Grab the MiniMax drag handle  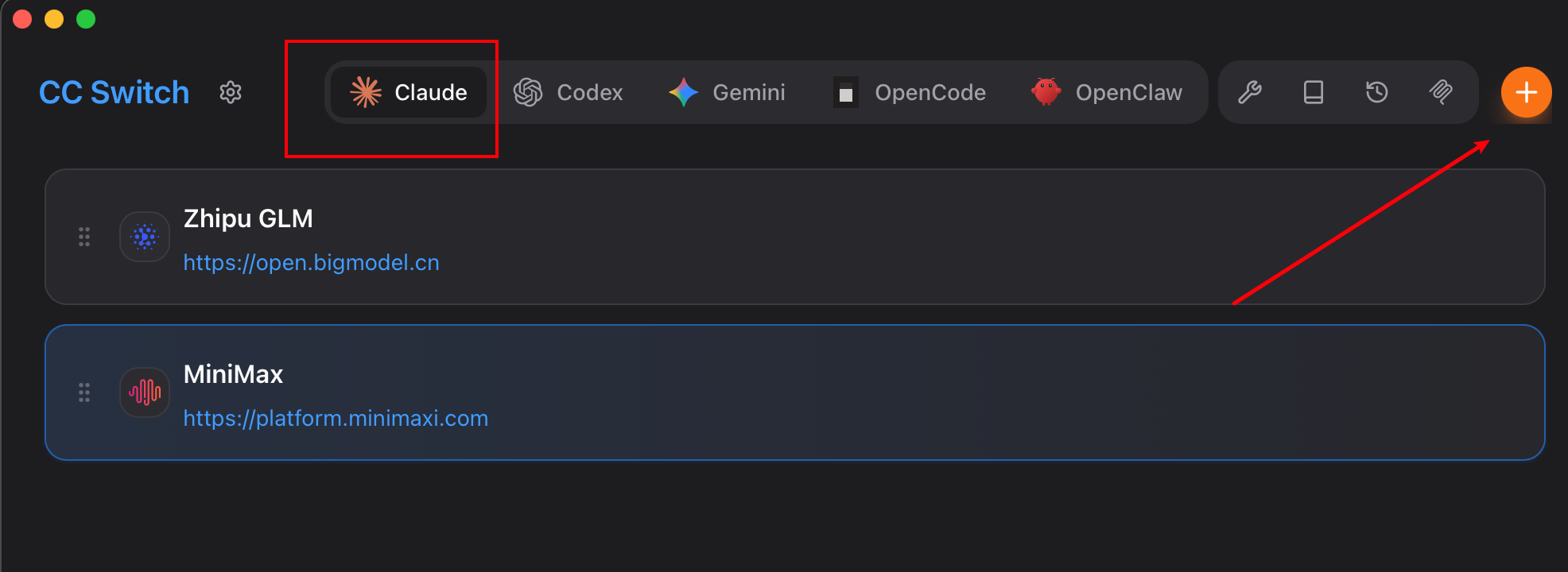coord(84,392)
